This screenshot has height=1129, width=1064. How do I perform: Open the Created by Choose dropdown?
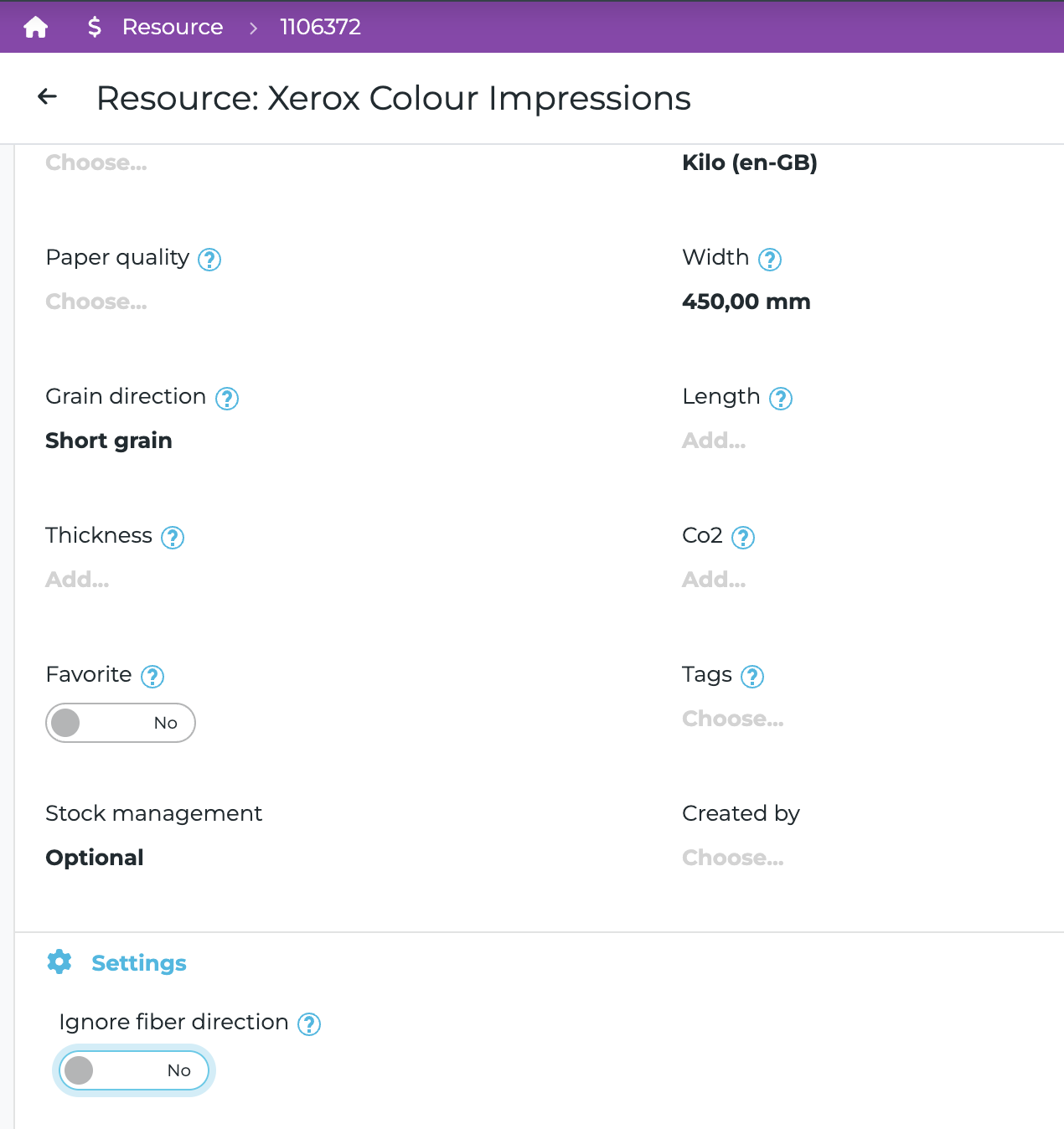(x=733, y=858)
